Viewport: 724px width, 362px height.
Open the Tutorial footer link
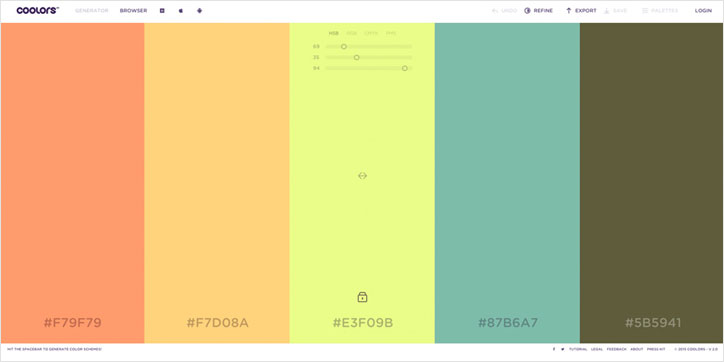coord(578,349)
